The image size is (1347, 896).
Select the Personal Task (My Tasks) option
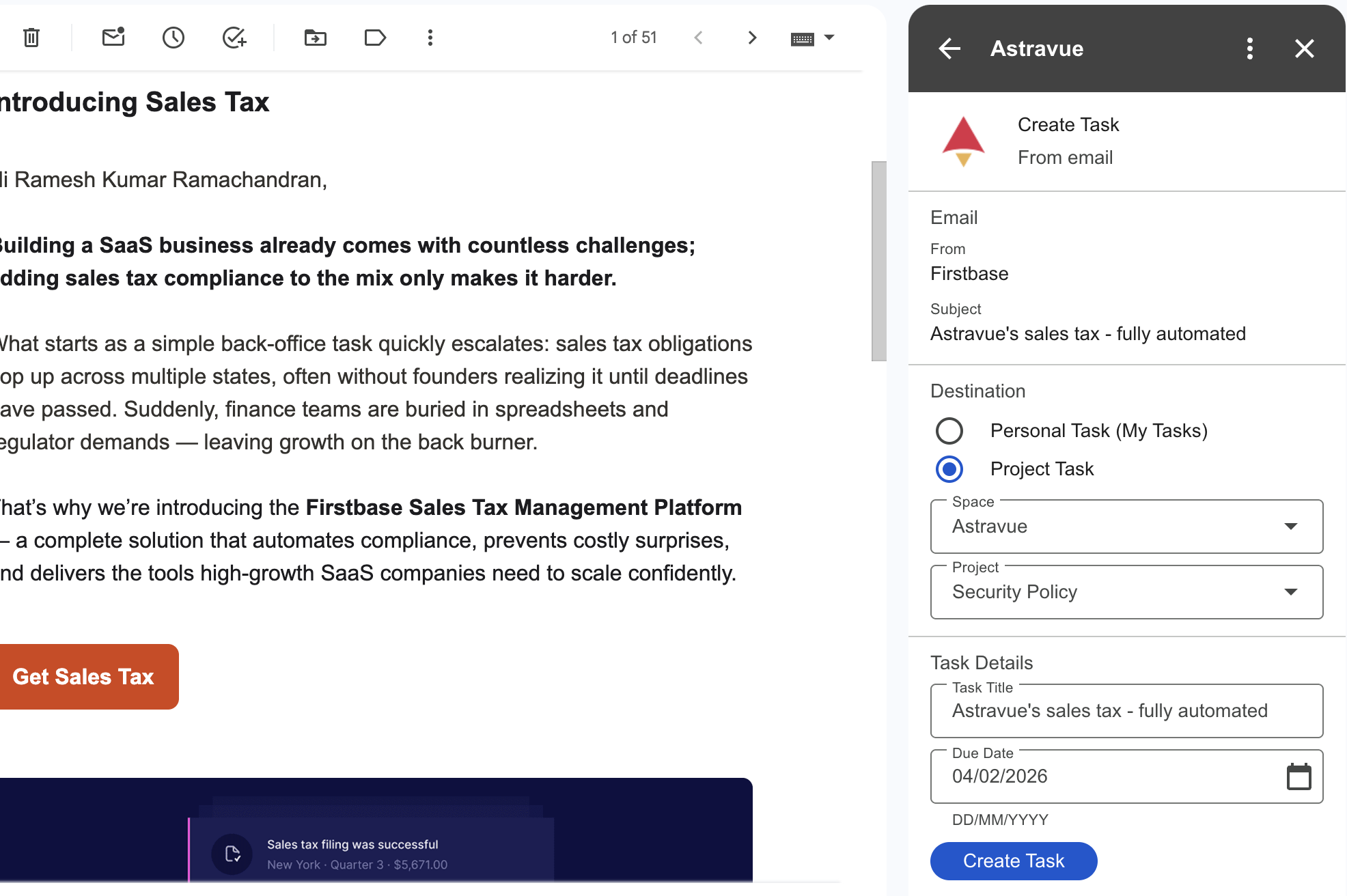[x=949, y=431]
